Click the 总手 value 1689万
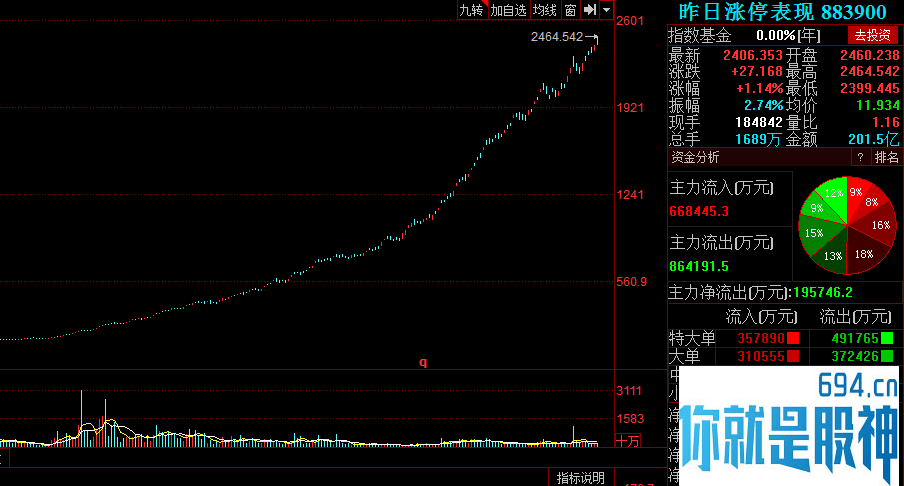 [x=759, y=140]
